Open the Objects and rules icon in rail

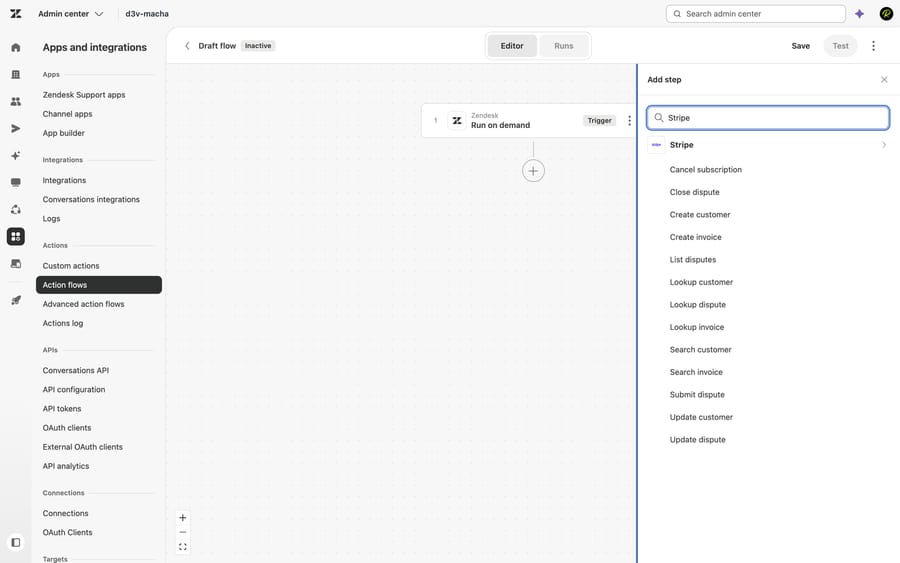tap(15, 209)
